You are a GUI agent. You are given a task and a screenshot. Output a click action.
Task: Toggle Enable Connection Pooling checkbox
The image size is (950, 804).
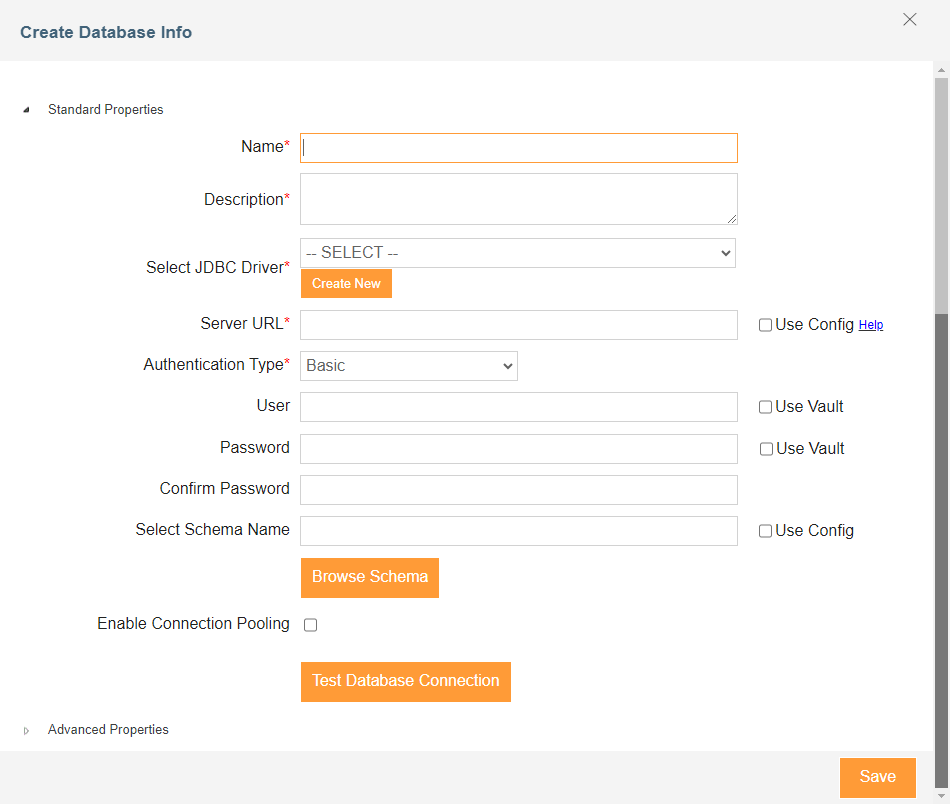click(311, 625)
